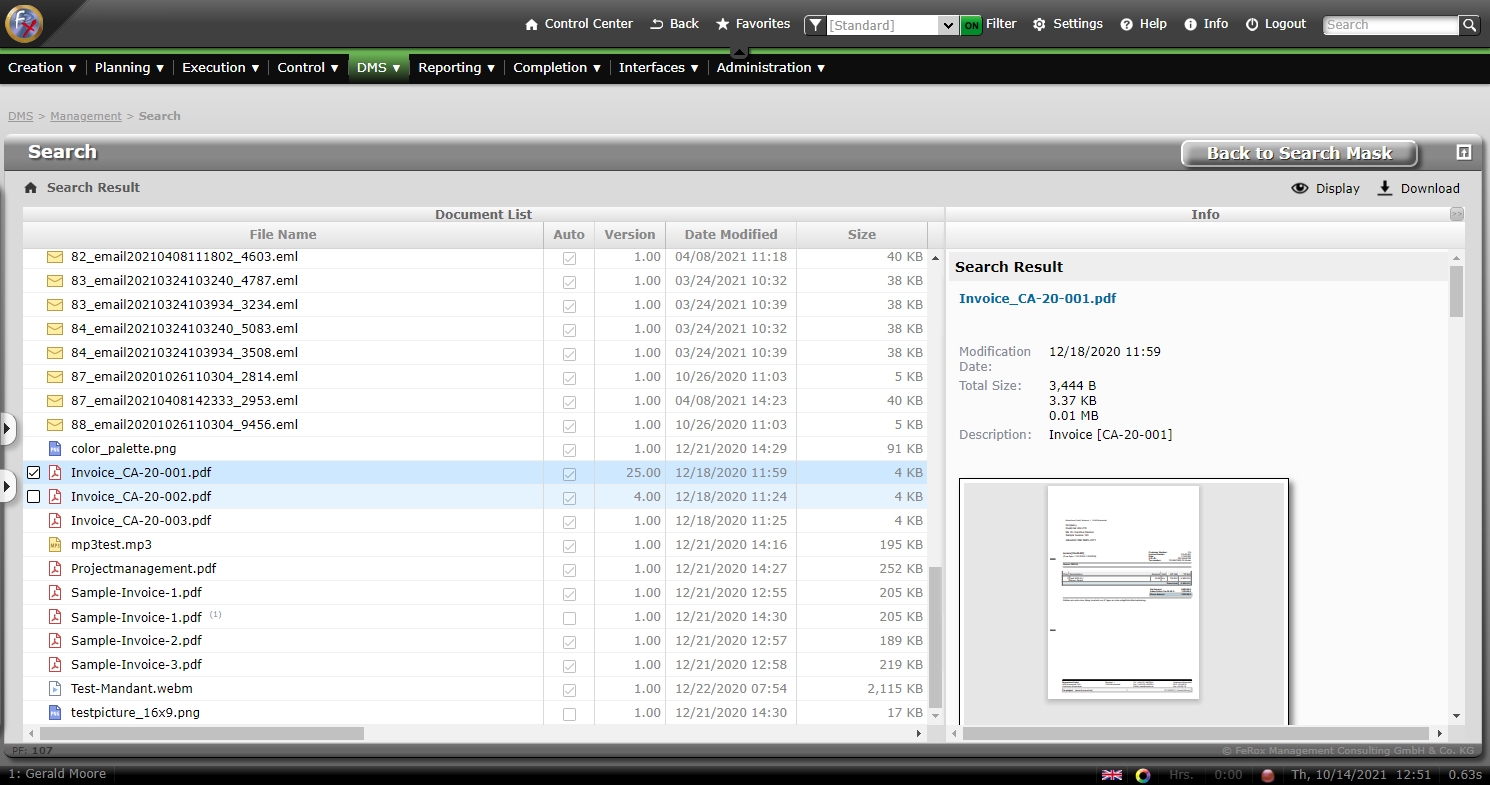This screenshot has height=785, width=1490.
Task: Expand the upper left sidebar arrow tab
Action: click(x=8, y=429)
